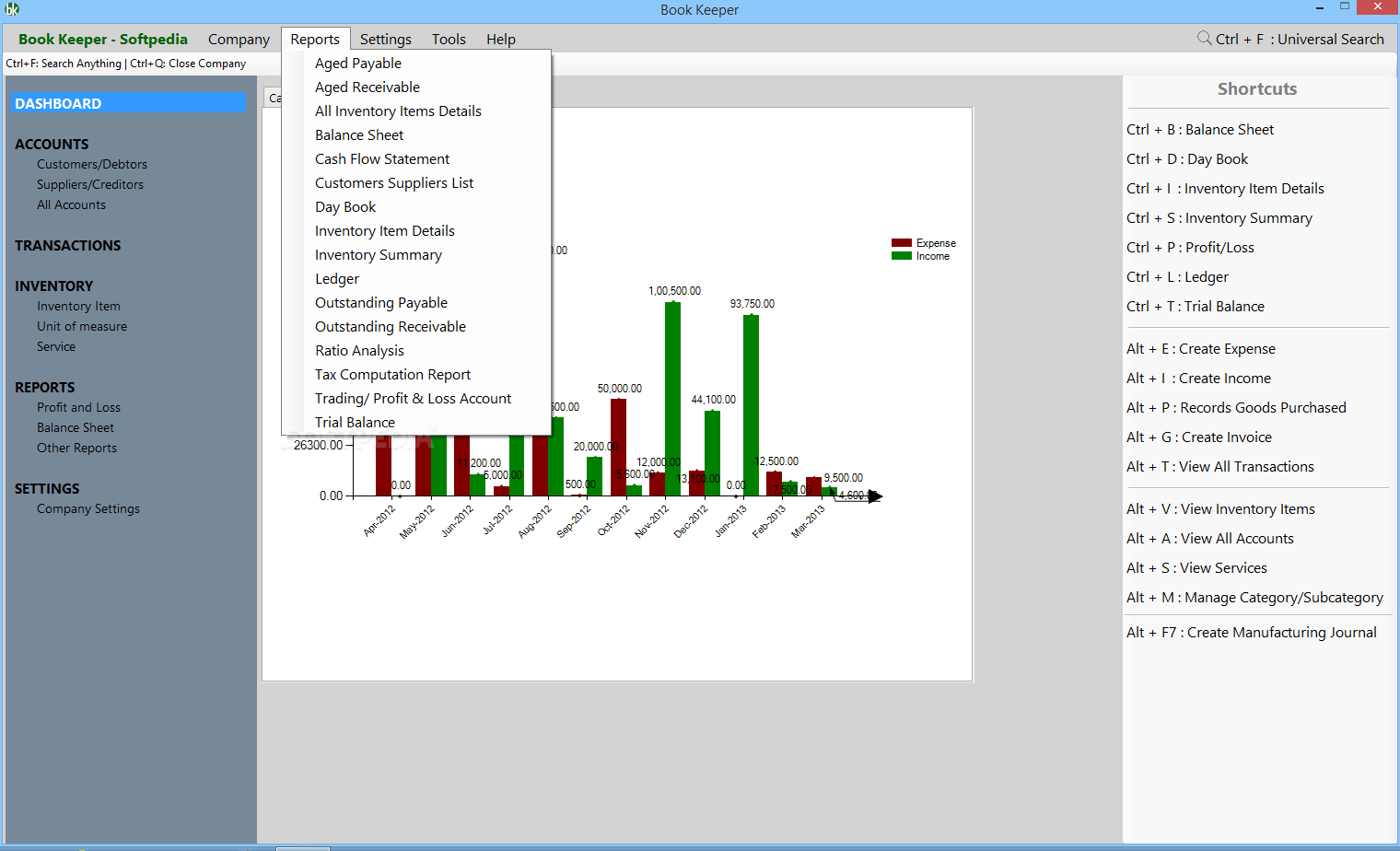Image resolution: width=1400 pixels, height=851 pixels.
Task: Open Company Settings in sidebar
Action: point(88,508)
